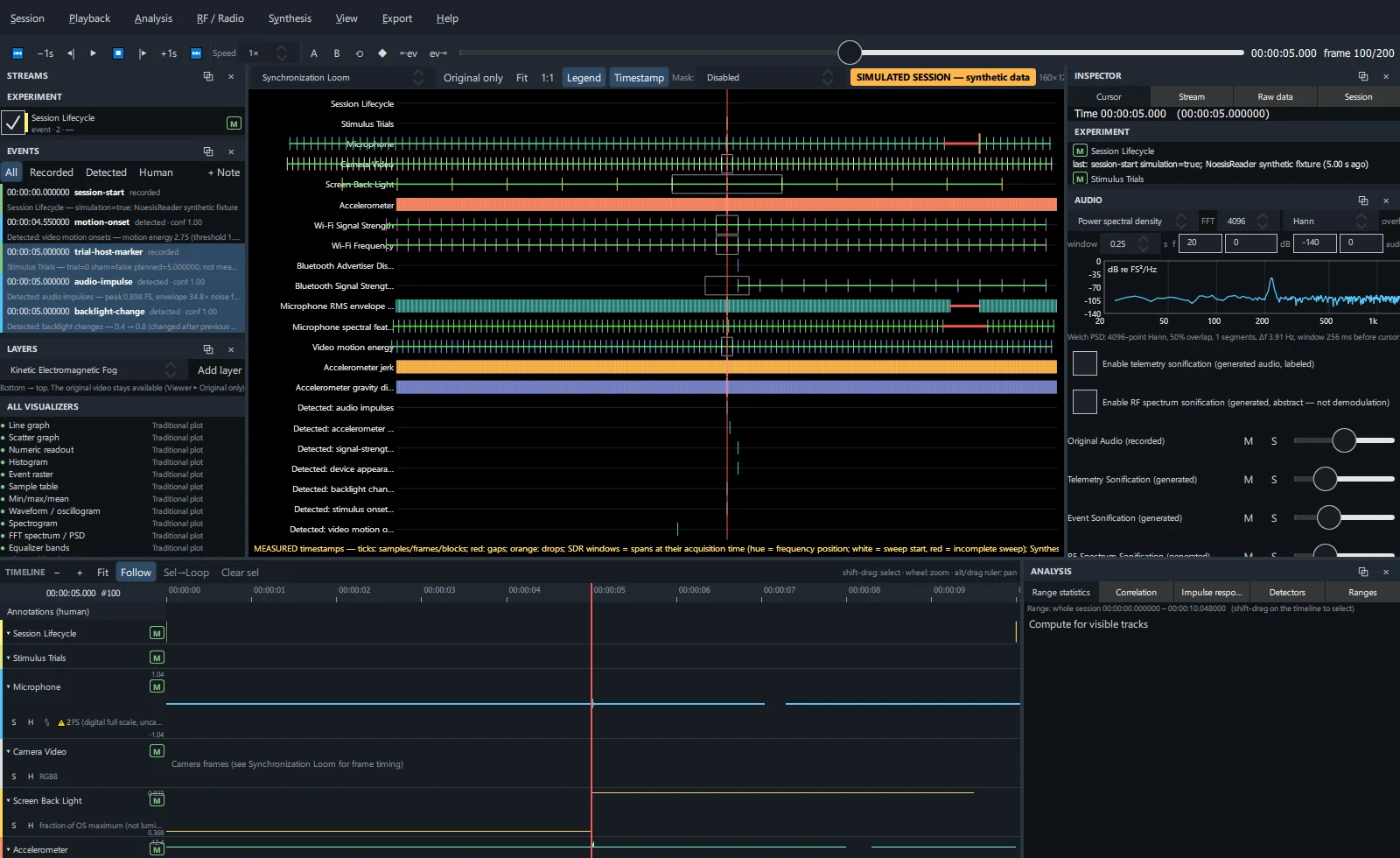Click the M badge on Session Lifecycle stream

[234, 123]
